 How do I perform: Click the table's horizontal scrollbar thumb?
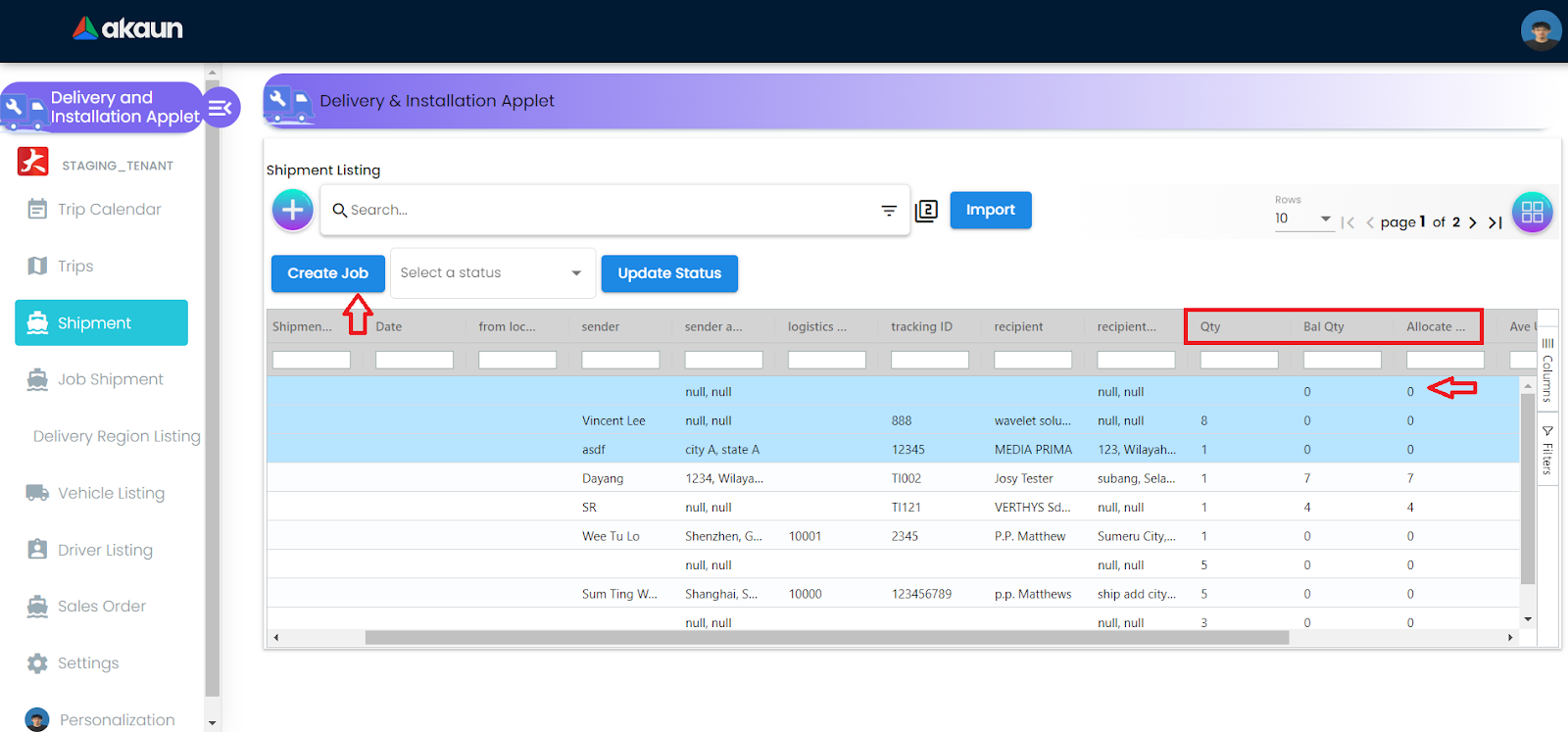point(826,638)
